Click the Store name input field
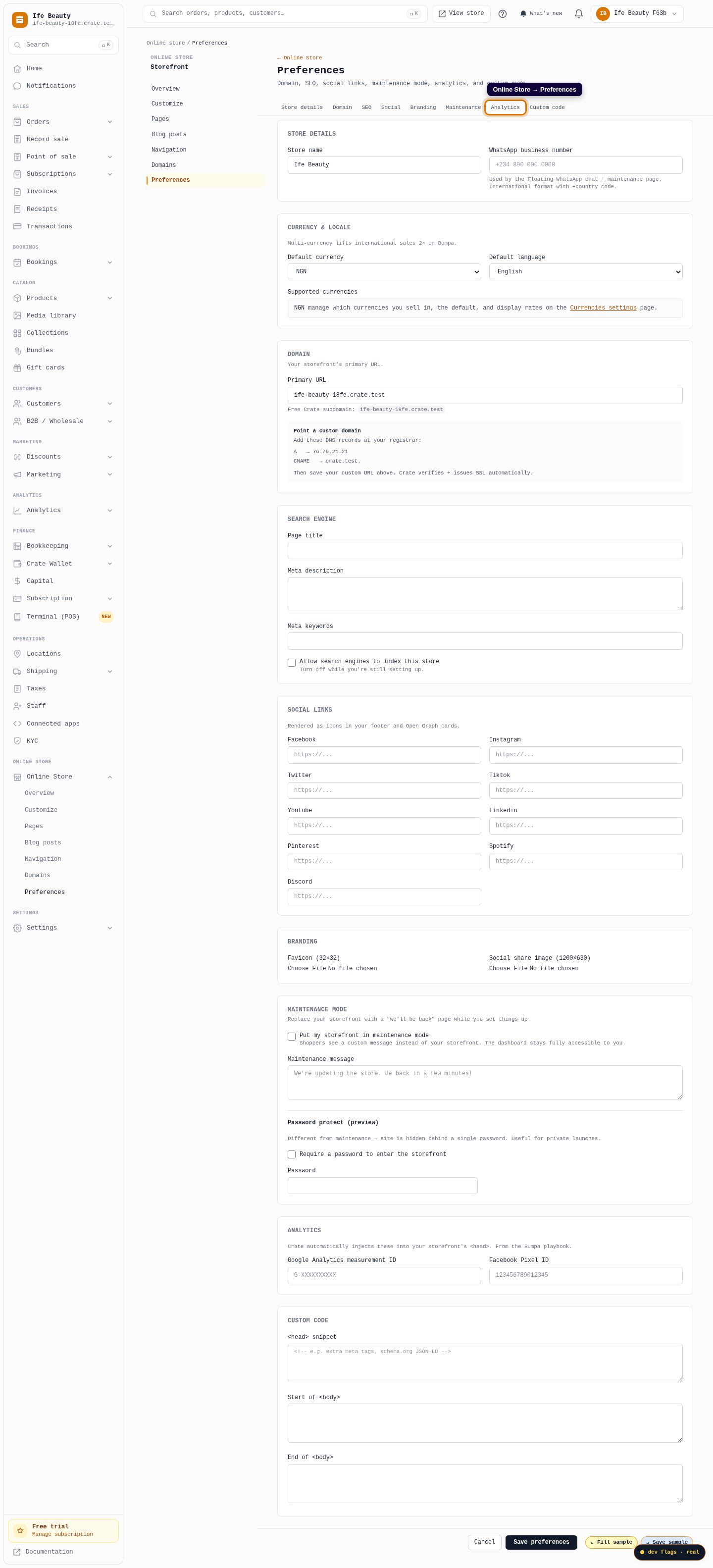This screenshot has height=1568, width=713. 385,165
